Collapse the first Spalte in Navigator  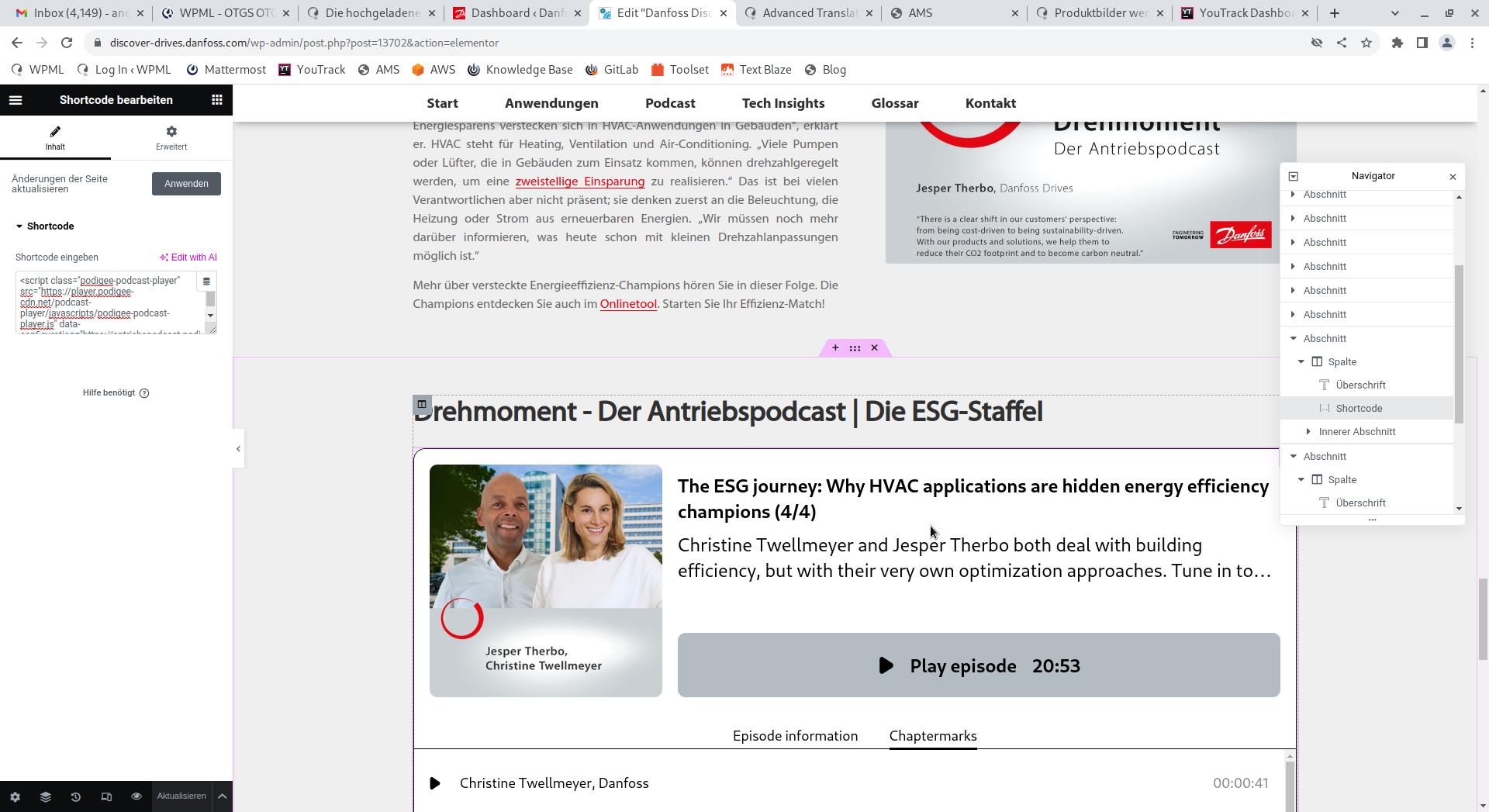coord(1301,362)
